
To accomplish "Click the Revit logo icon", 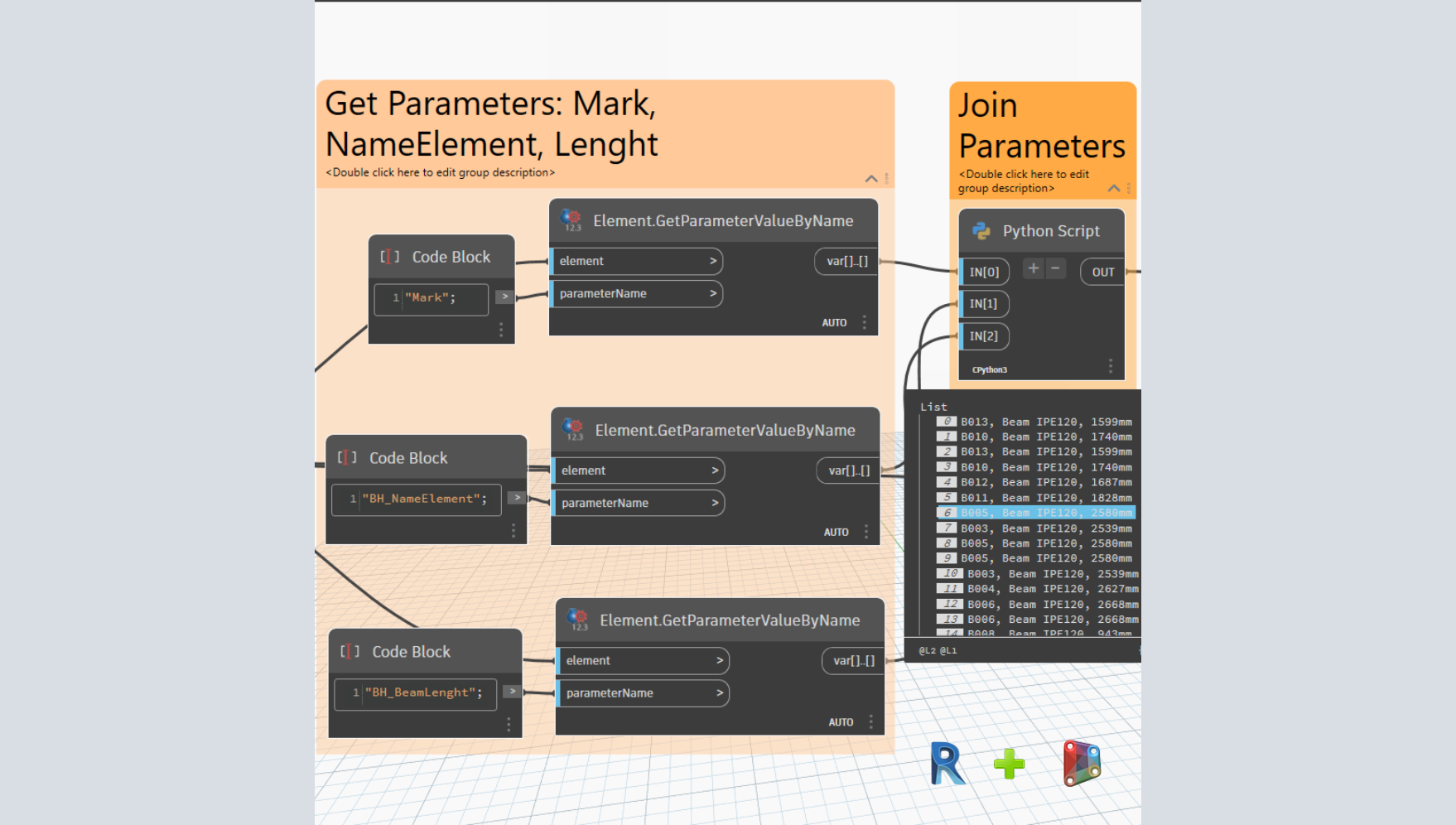I will 947,763.
